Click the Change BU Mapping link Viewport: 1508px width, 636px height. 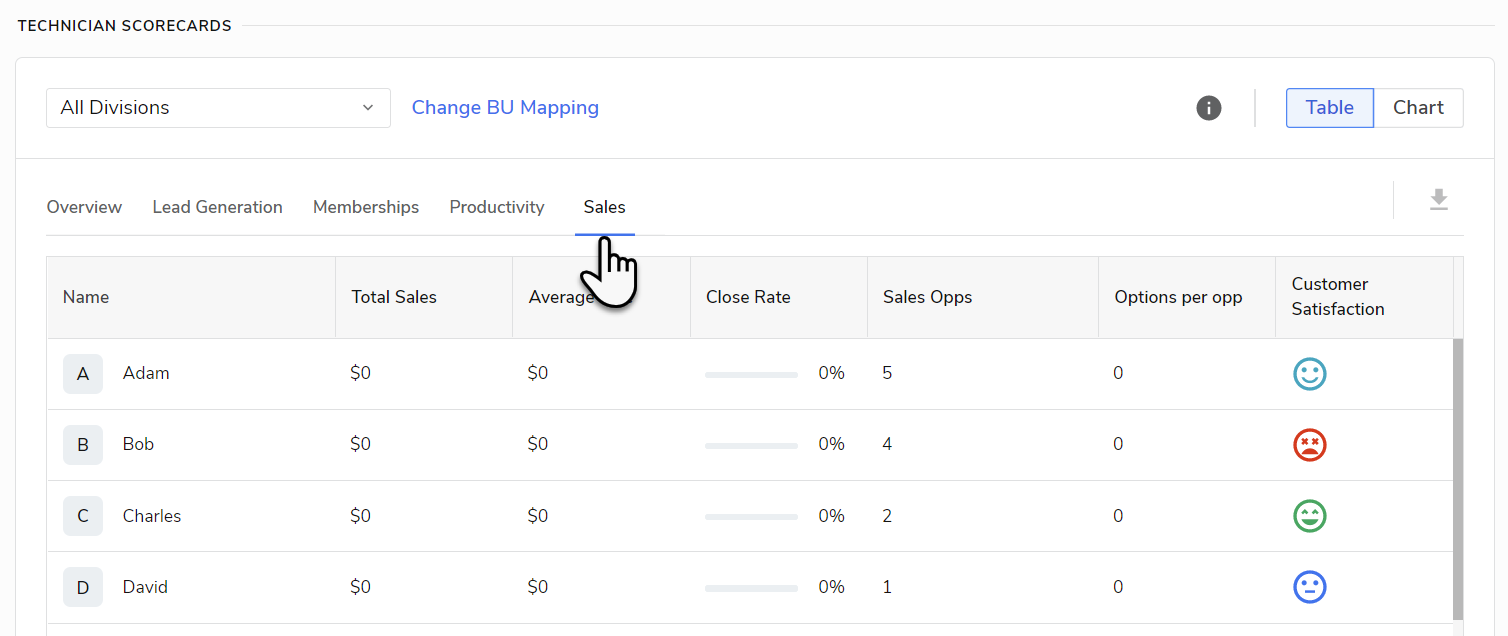505,107
